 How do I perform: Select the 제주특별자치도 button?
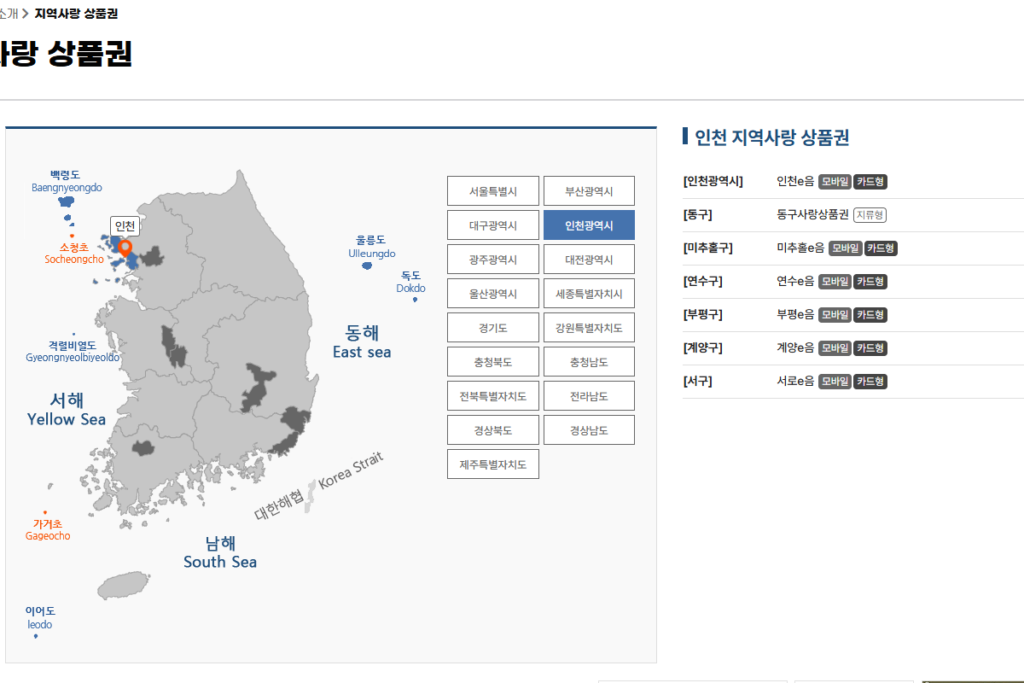point(492,464)
